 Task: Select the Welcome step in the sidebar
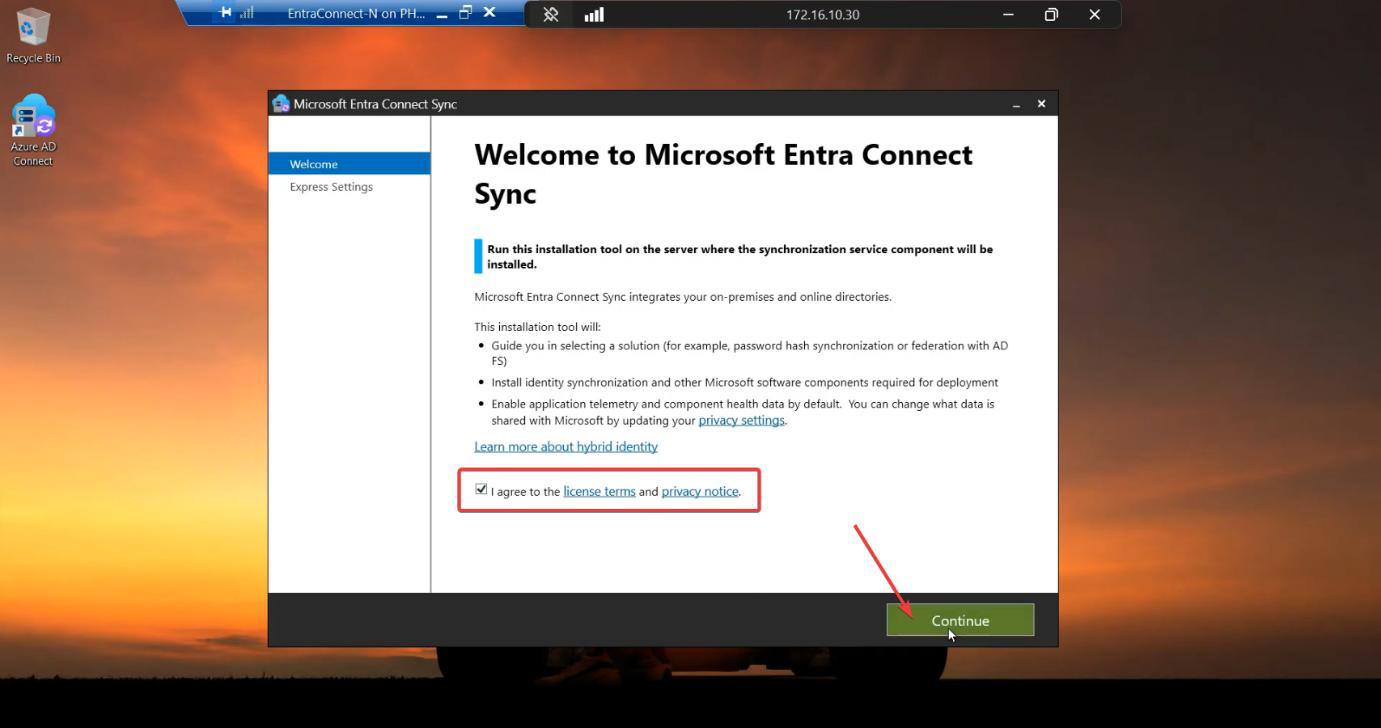click(349, 164)
